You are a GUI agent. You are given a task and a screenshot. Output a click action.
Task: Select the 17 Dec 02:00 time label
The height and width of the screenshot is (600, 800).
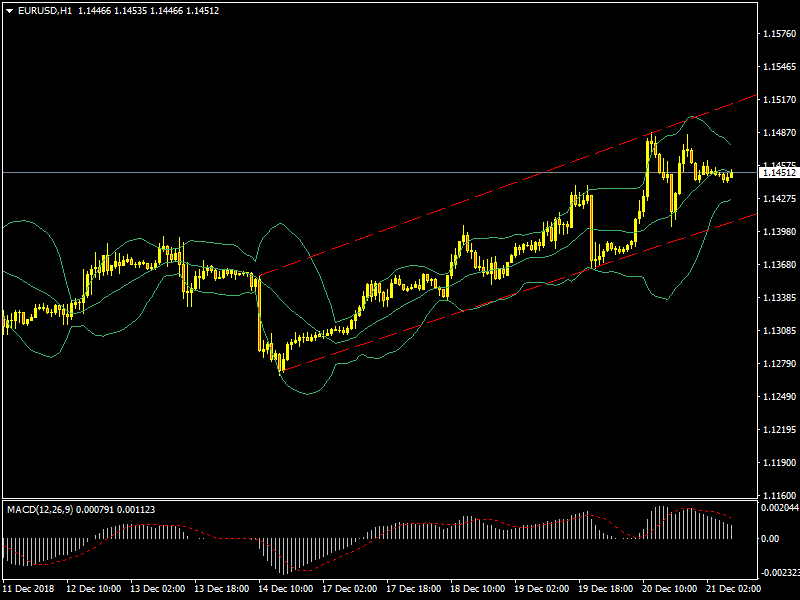coord(349,589)
